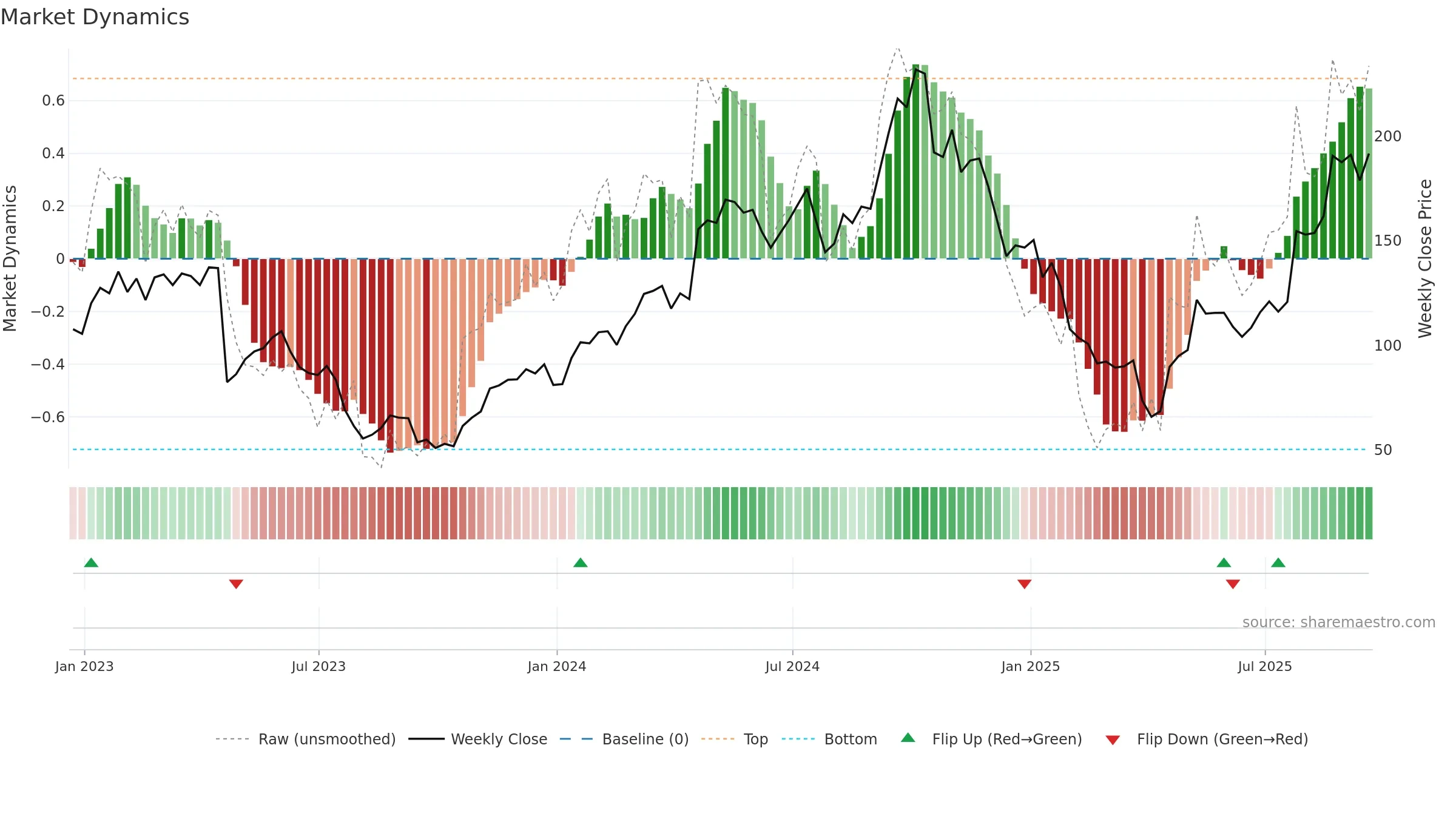Click the −0.4 left axis tick label
Image resolution: width=1456 pixels, height=819 pixels.
[48, 365]
